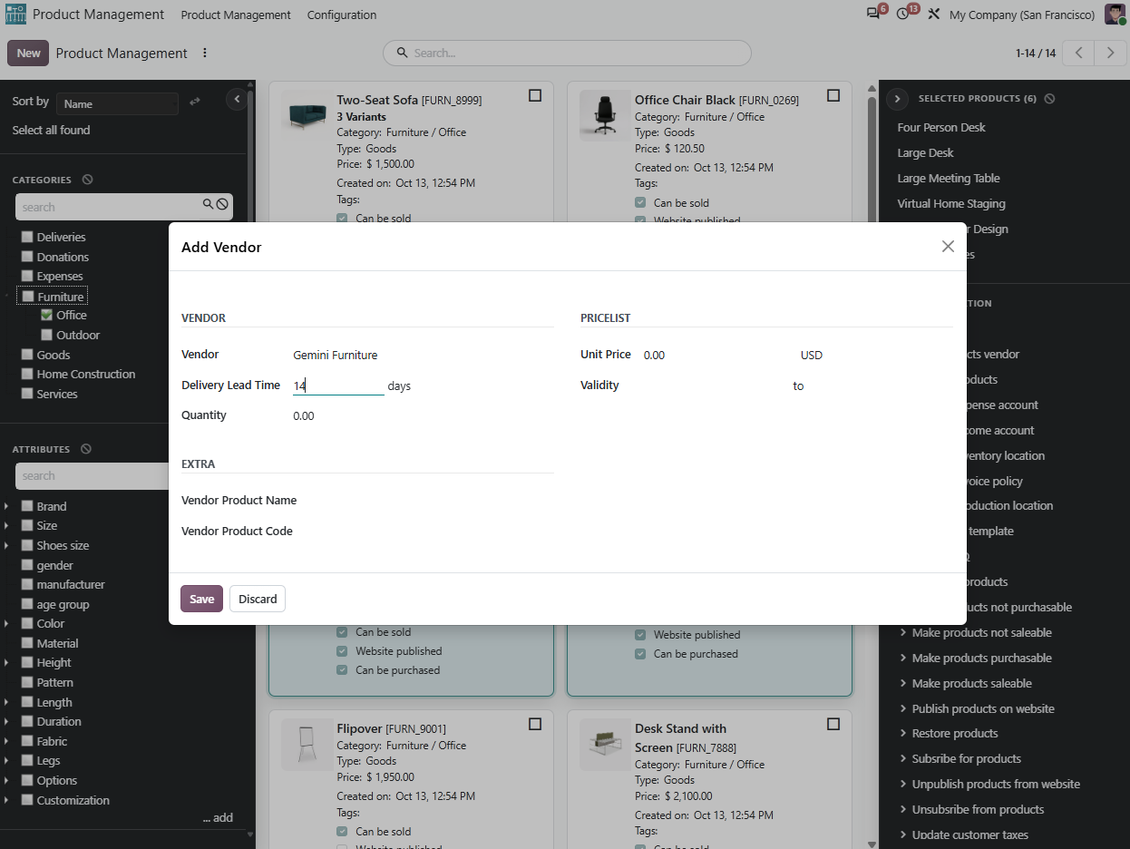Save the new vendor
Screen dimensions: 1130x849
[202, 599]
